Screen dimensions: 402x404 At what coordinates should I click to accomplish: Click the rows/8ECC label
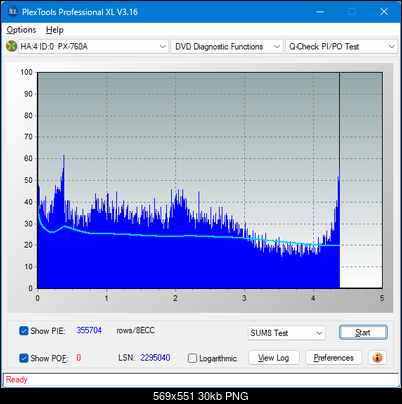[135, 330]
